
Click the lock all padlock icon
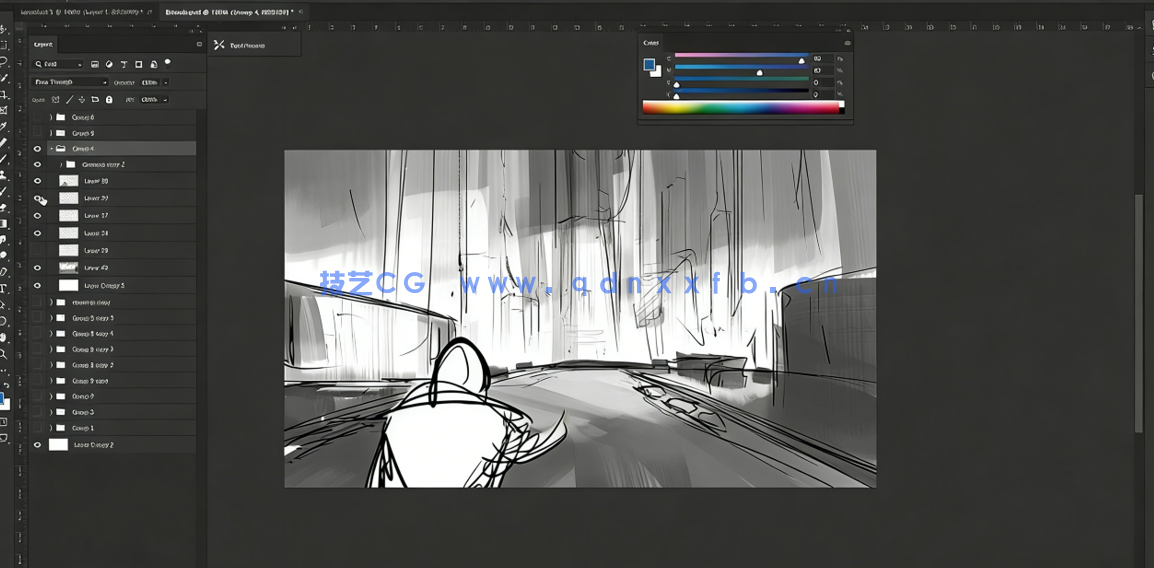(109, 99)
